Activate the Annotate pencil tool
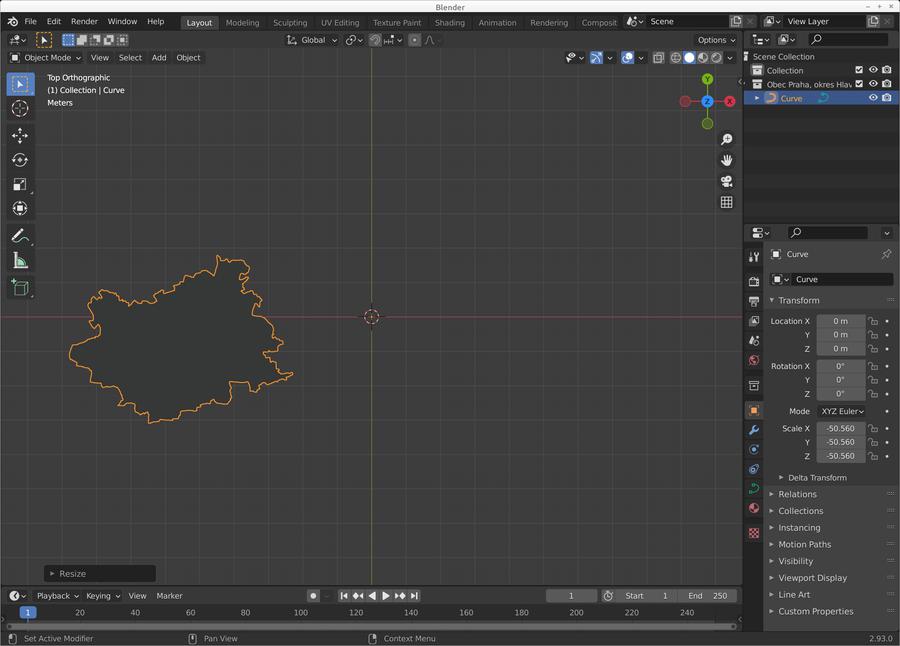 [x=20, y=236]
